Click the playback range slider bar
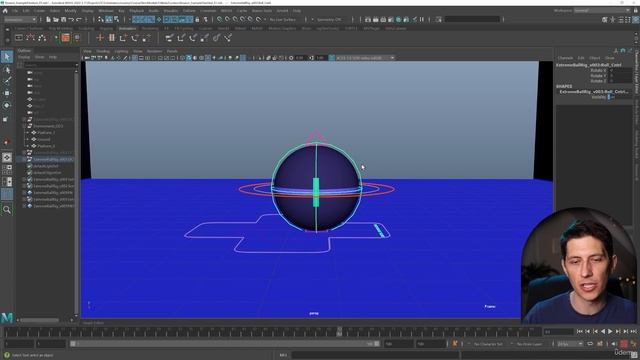The height and width of the screenshot is (360, 640). tap(225, 344)
